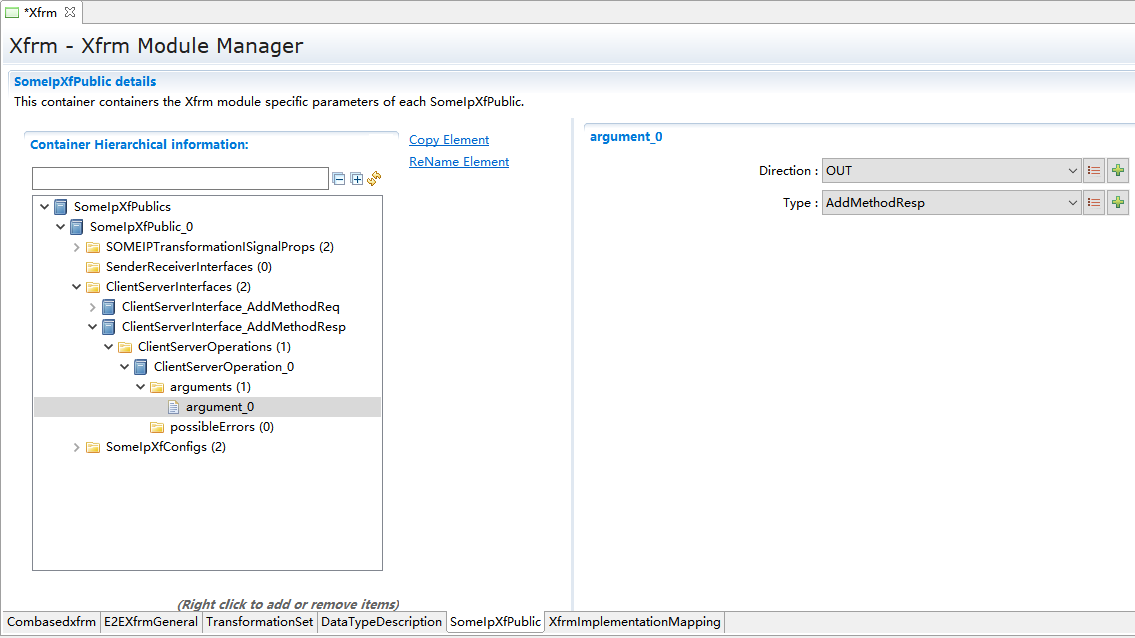Click the ReName Element link

(459, 162)
